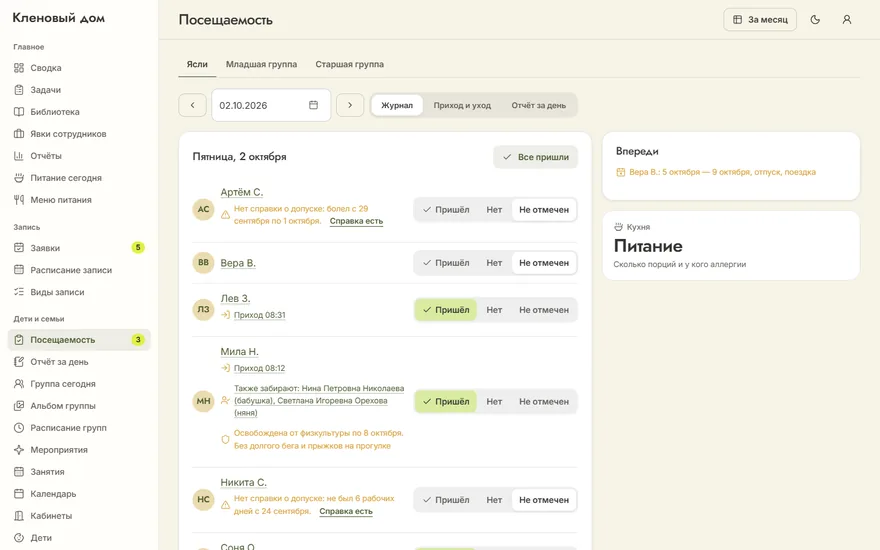Open Вера В. profile link
880x550 pixels.
click(x=237, y=263)
